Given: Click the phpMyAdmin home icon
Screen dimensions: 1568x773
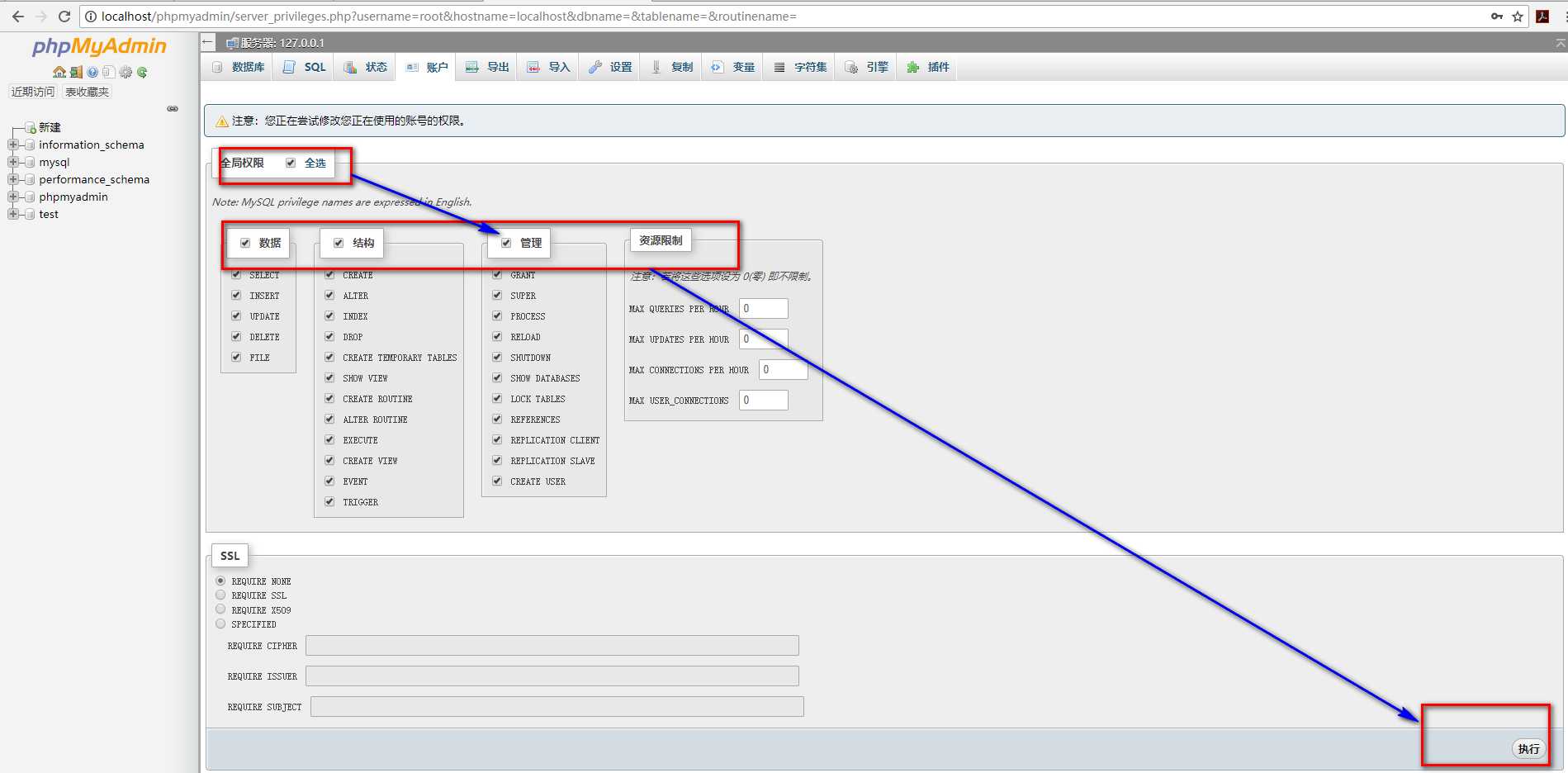Looking at the screenshot, I should [59, 73].
